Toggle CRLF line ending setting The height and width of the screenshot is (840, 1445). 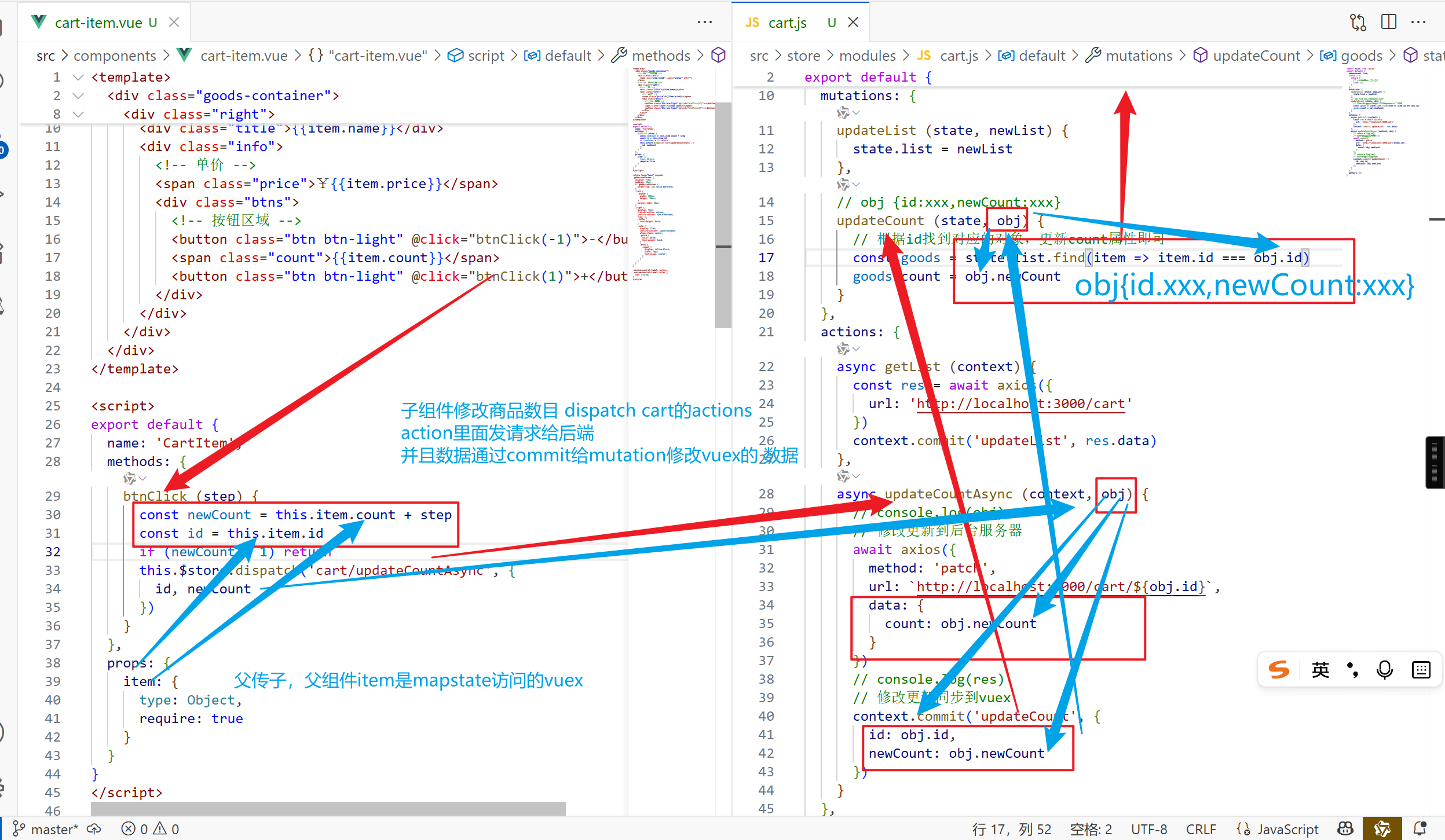[x=1201, y=829]
